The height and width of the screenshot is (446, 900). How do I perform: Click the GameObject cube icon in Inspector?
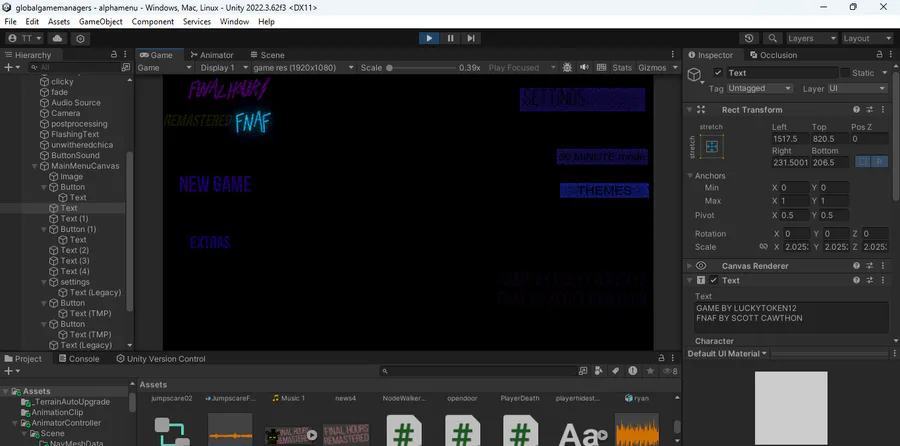tap(695, 75)
